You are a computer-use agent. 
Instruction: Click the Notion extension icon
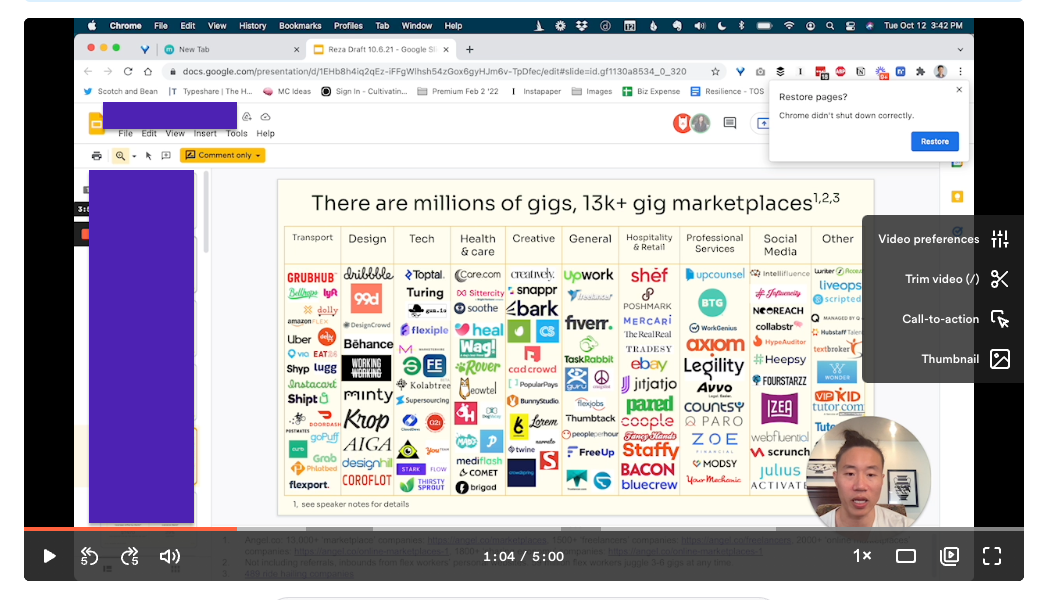[860, 71]
